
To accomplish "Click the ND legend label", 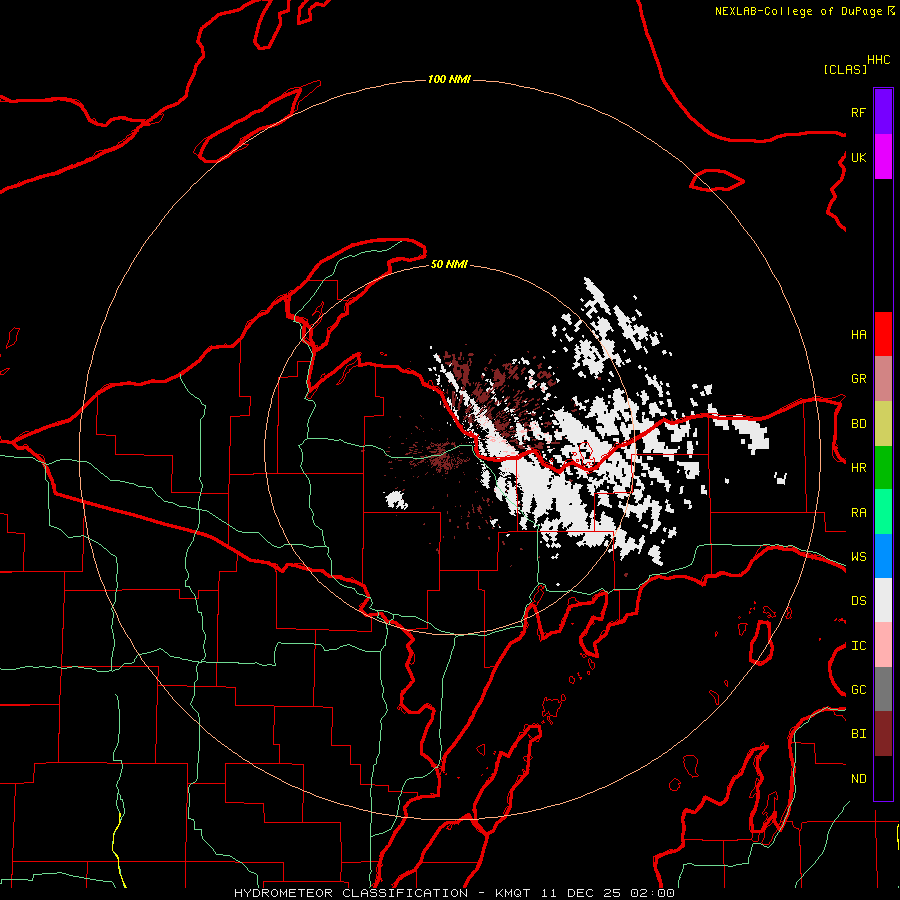I will (858, 779).
